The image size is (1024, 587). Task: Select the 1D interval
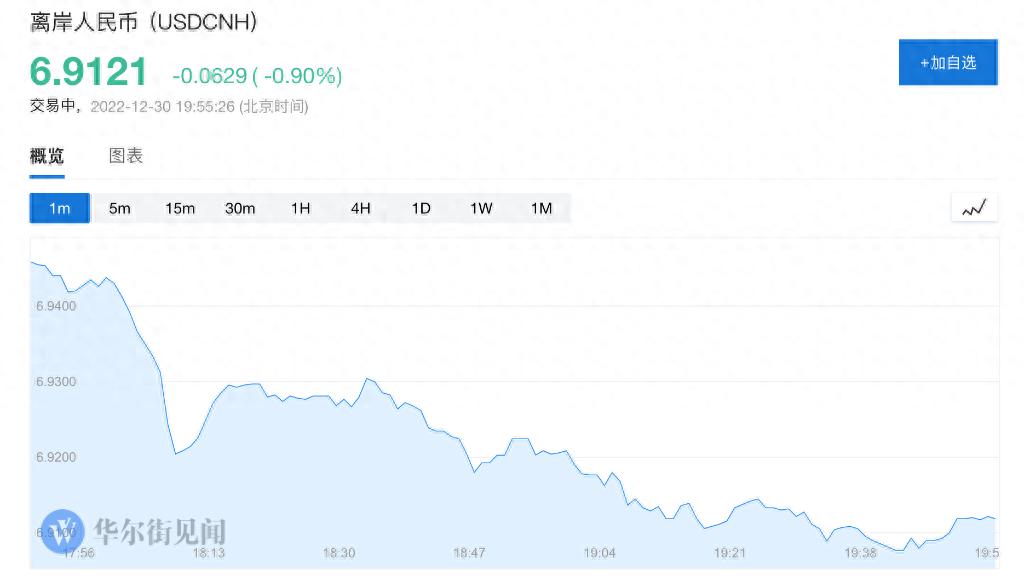click(421, 208)
